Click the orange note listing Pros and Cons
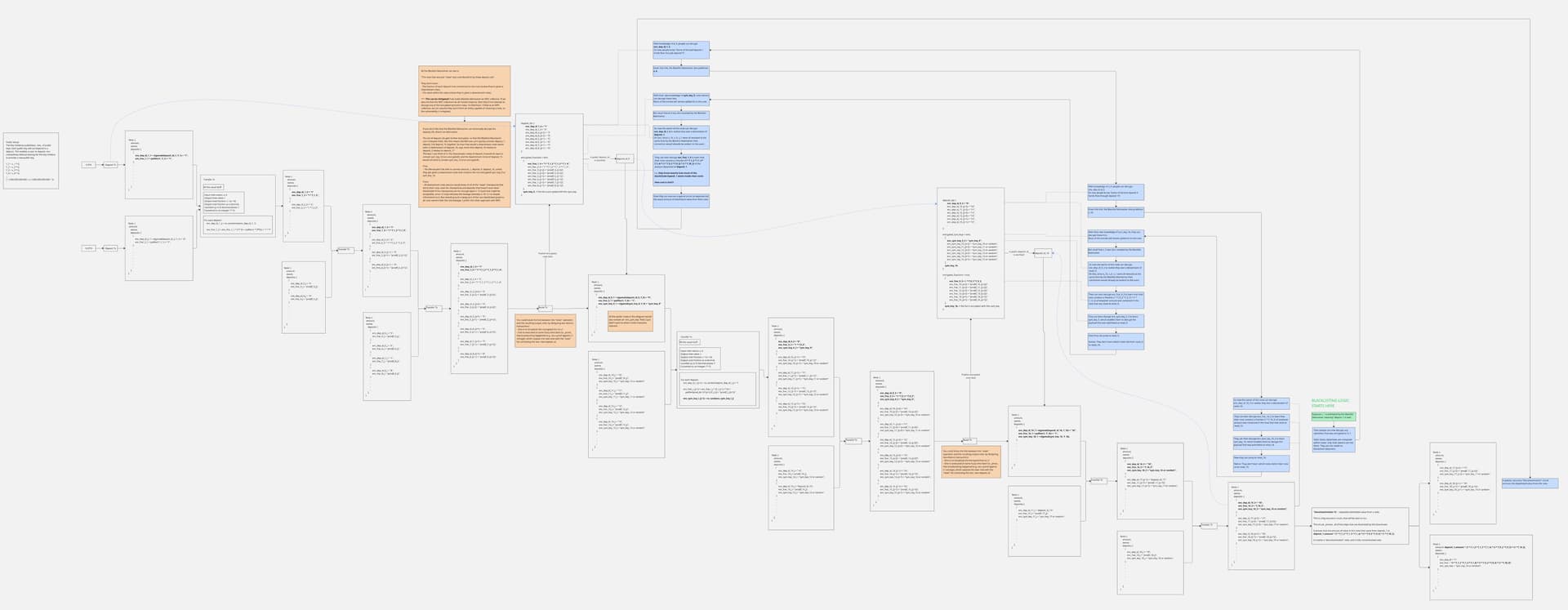 (464, 163)
